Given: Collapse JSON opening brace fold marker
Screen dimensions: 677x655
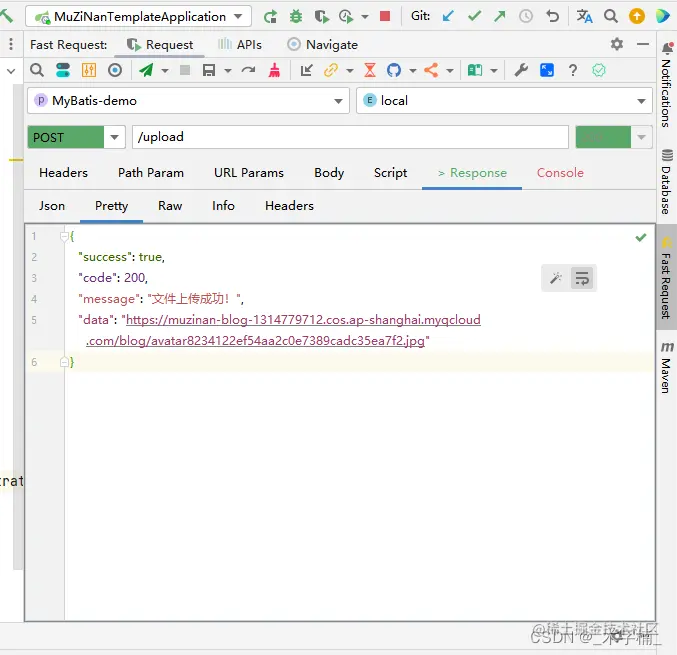Looking at the screenshot, I should coord(64,236).
